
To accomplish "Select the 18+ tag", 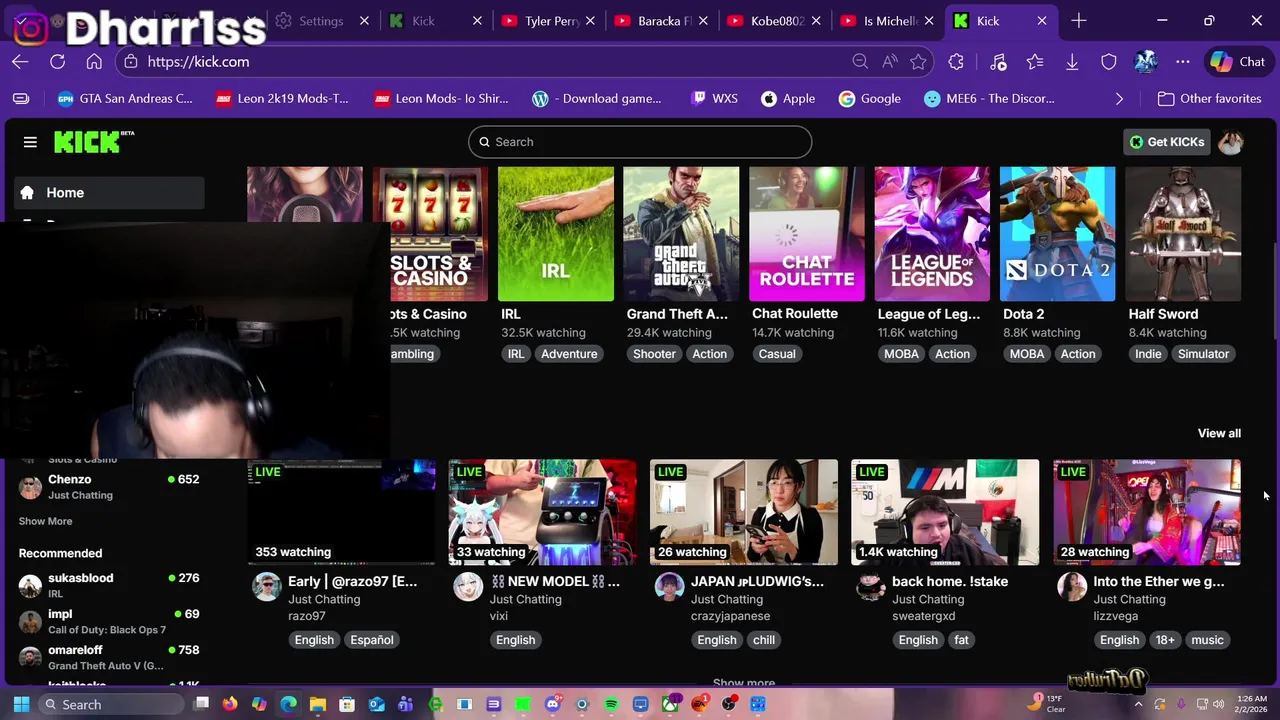I will [1166, 640].
